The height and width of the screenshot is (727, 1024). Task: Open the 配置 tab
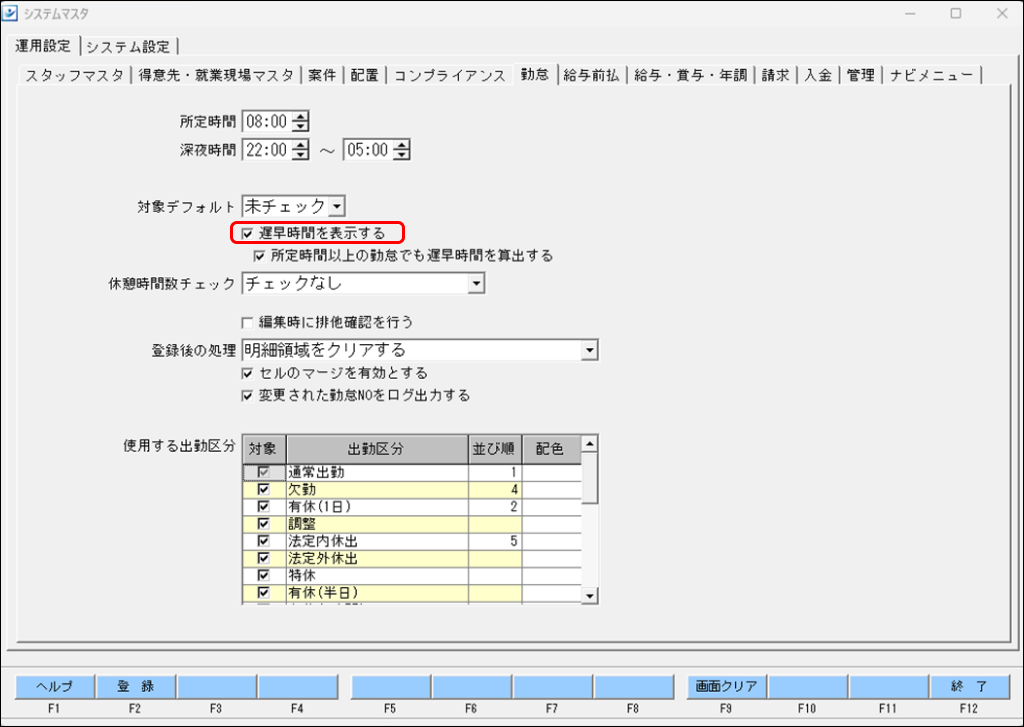click(x=364, y=75)
